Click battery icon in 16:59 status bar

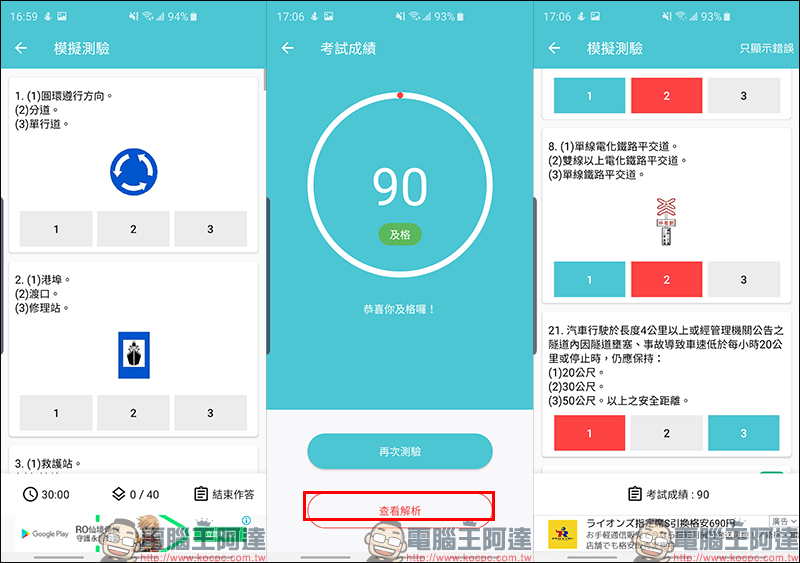pyautogui.click(x=194, y=16)
